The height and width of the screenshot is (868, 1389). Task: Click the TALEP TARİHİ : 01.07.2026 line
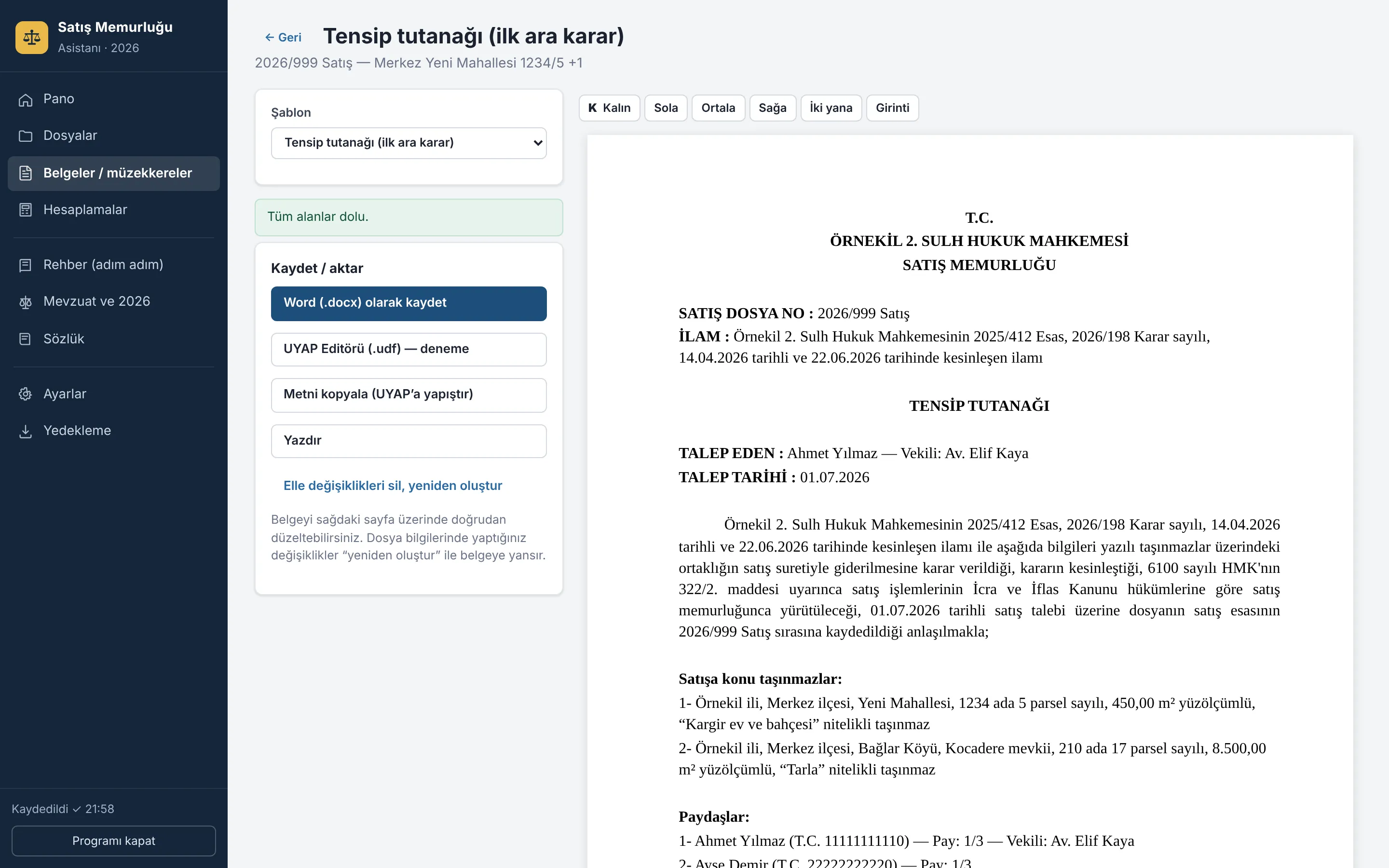click(x=774, y=477)
